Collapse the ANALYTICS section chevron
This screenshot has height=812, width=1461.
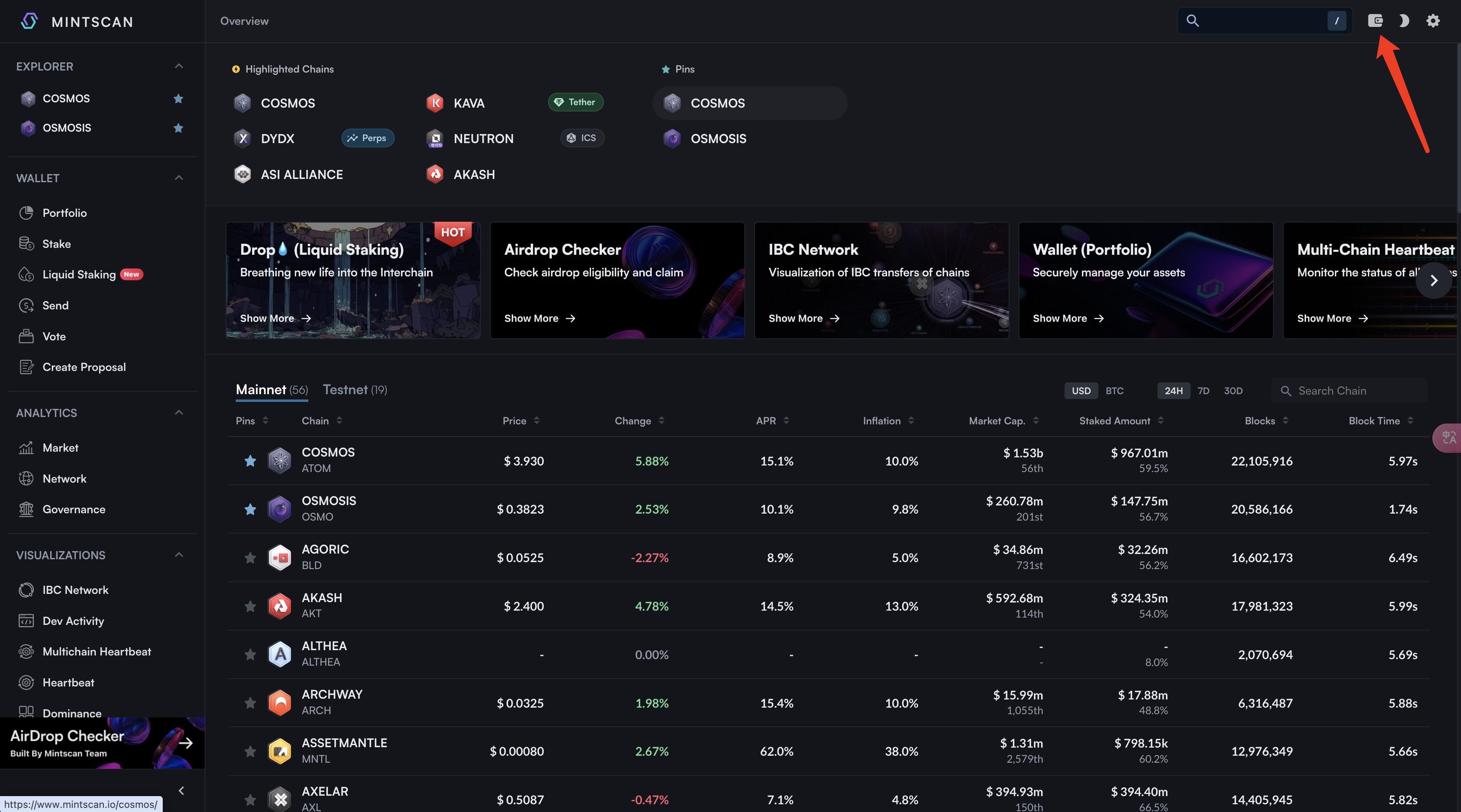coord(179,413)
